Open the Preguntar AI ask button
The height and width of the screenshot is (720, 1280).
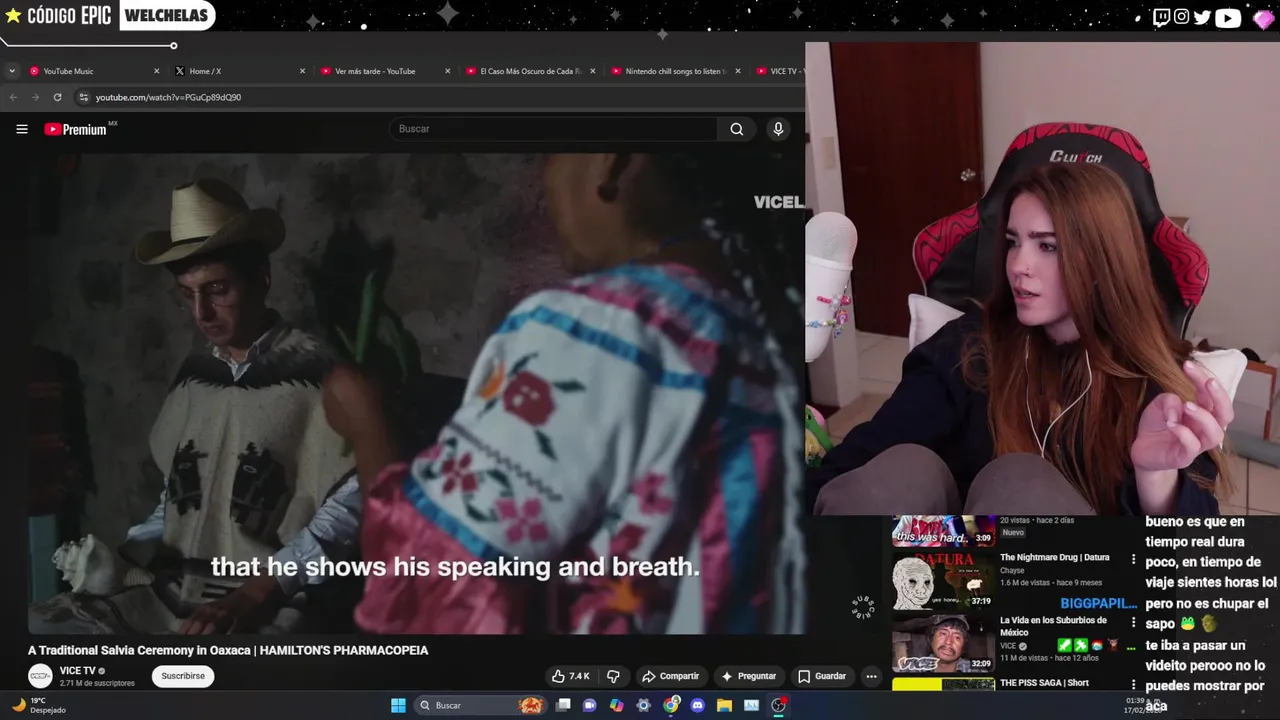[x=749, y=676]
